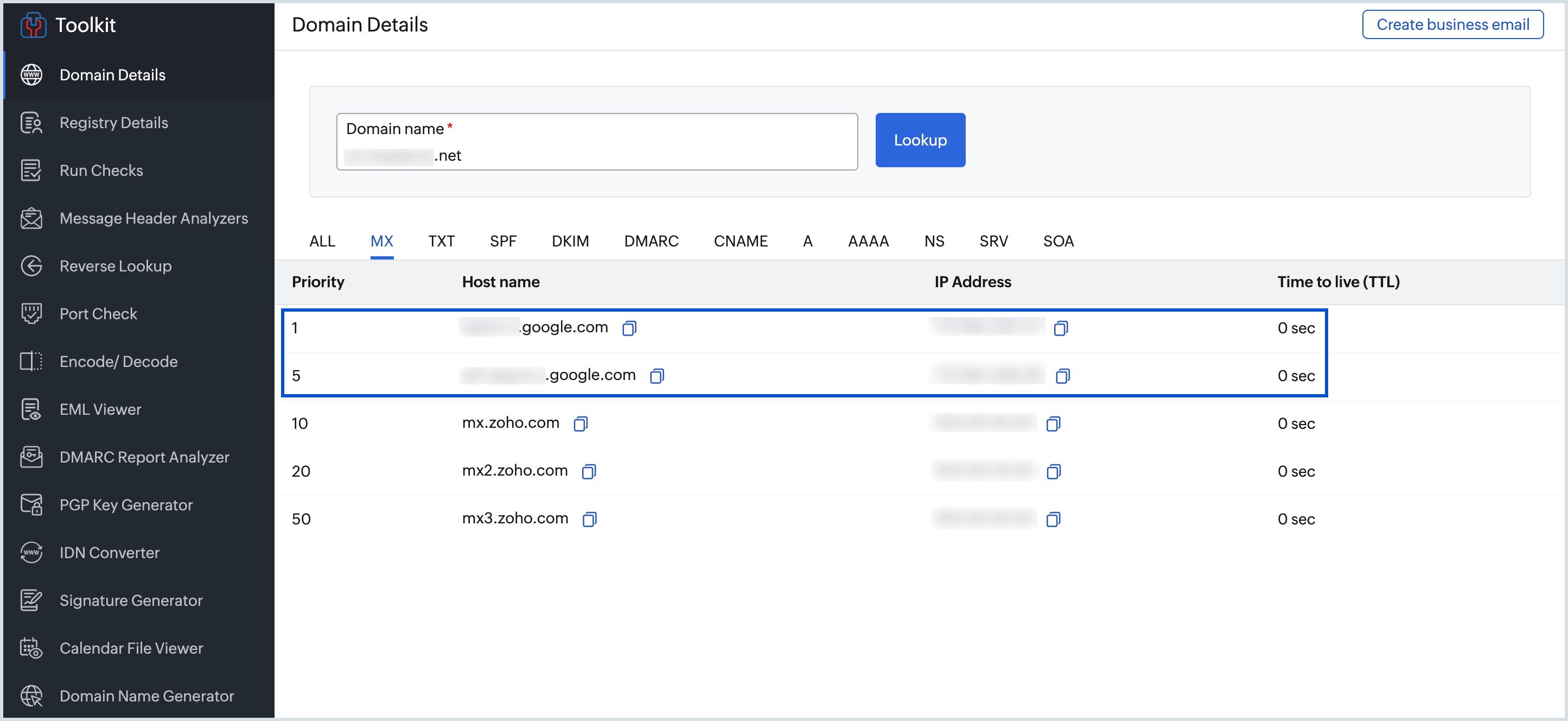Click the Toolkit logo icon
The image size is (1568, 721).
(33, 25)
